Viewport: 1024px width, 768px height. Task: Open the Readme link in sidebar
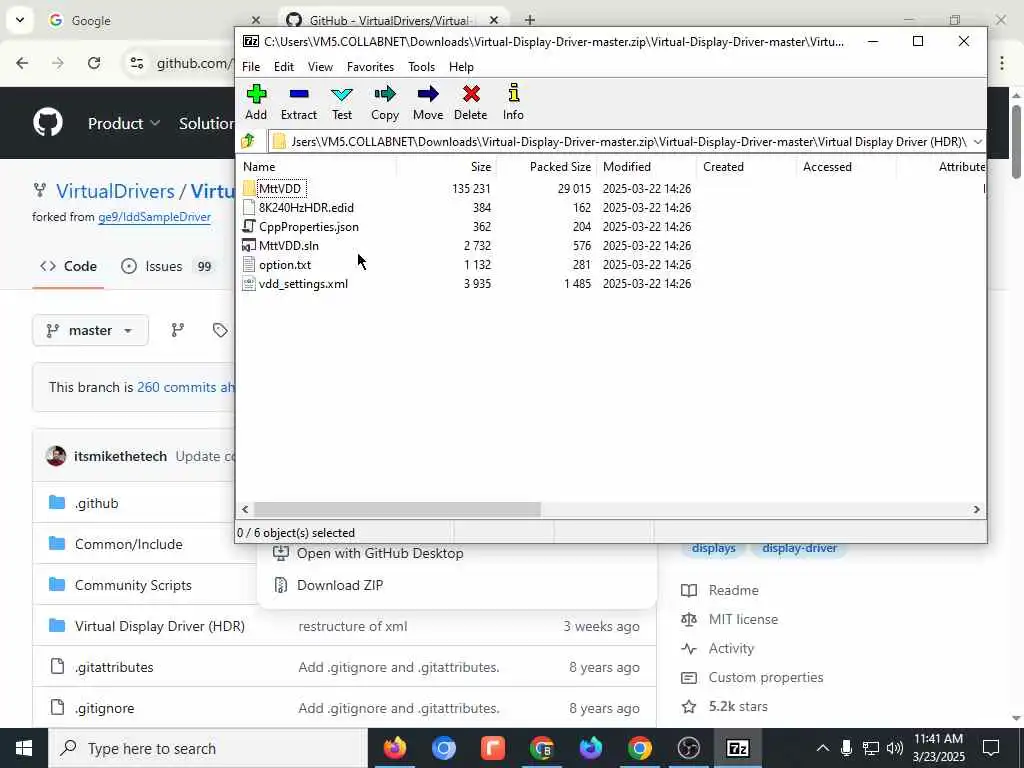[733, 590]
